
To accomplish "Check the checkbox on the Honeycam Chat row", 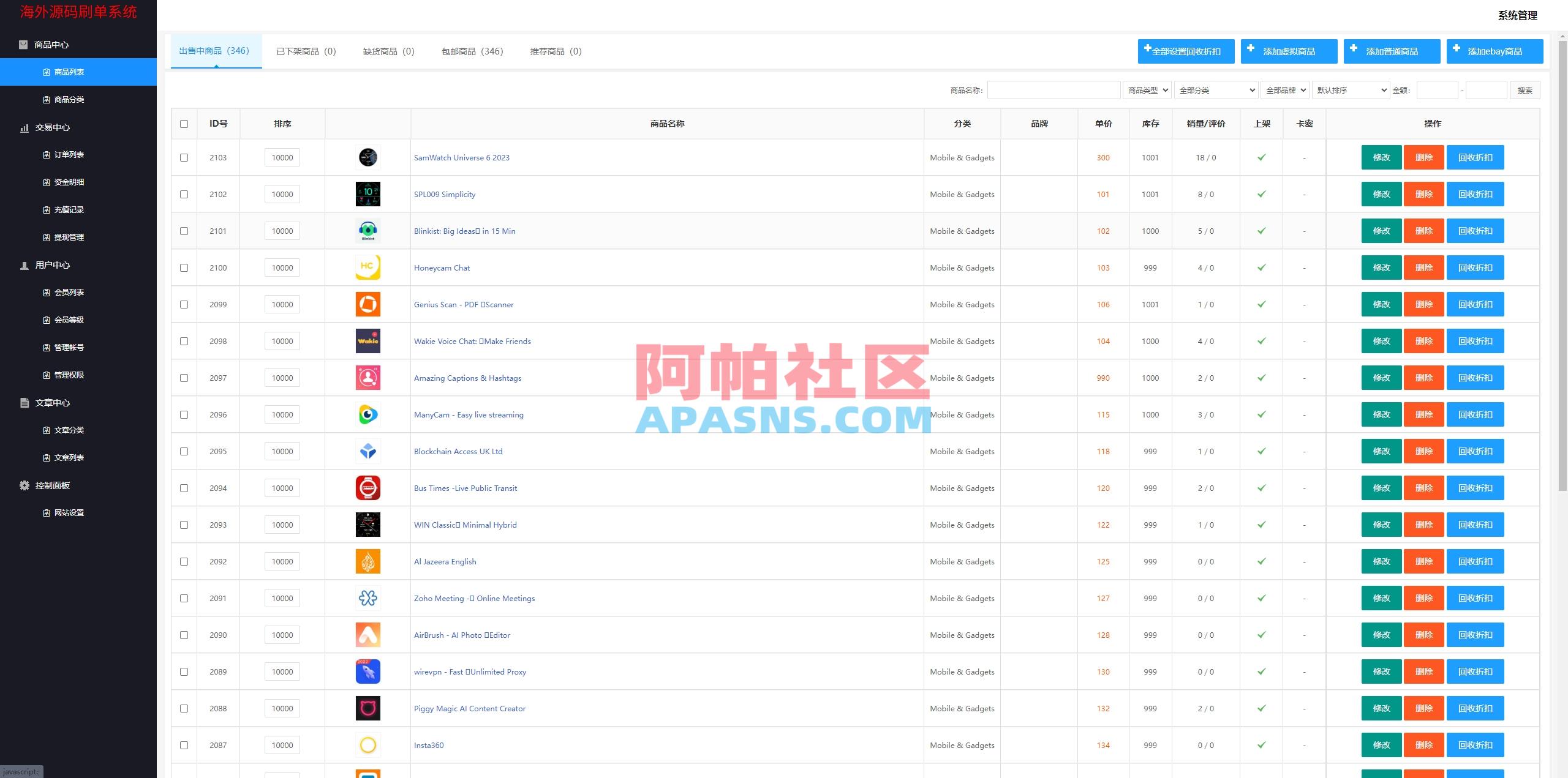I will (x=183, y=267).
